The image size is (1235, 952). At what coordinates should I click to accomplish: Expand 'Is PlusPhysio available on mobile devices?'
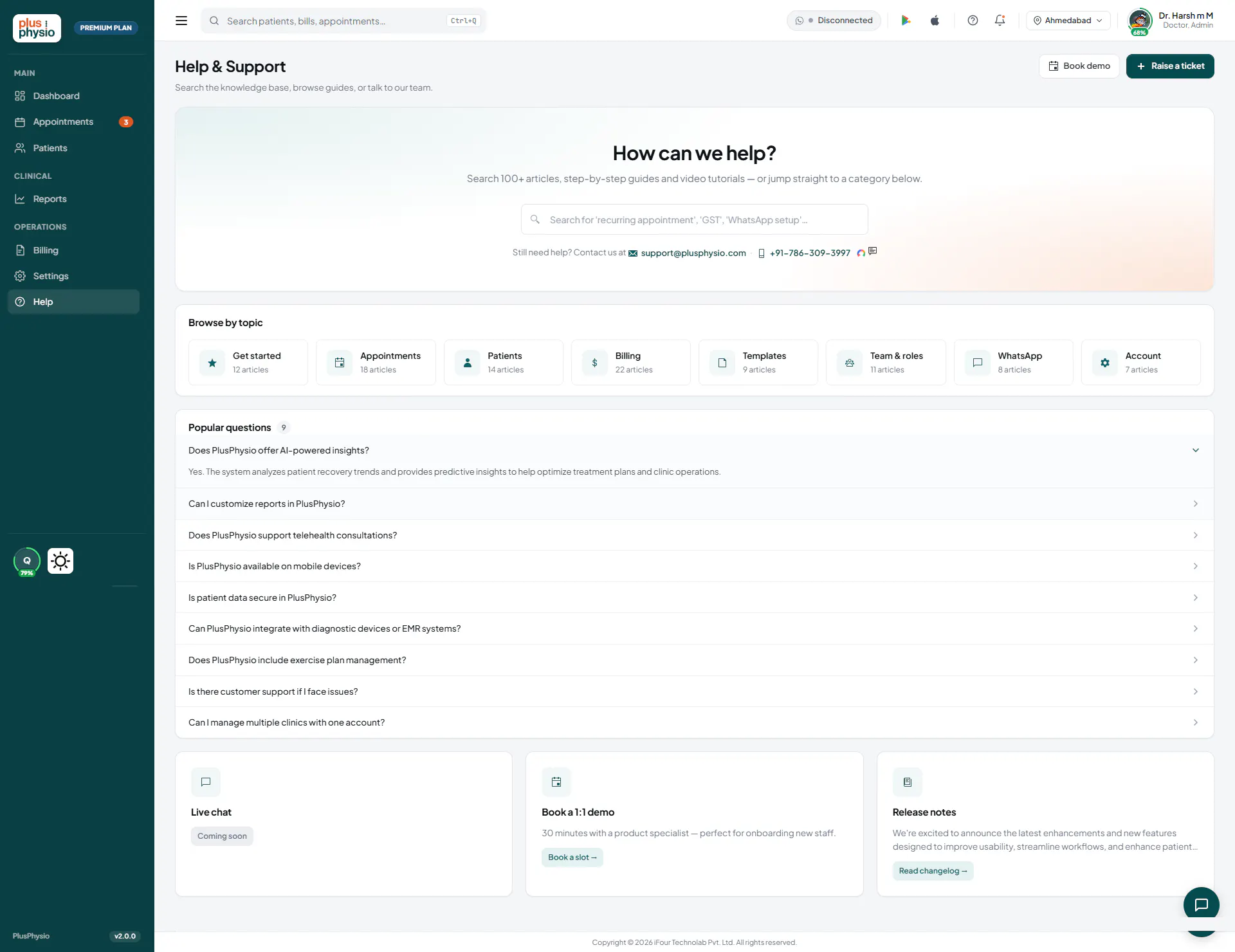point(695,566)
